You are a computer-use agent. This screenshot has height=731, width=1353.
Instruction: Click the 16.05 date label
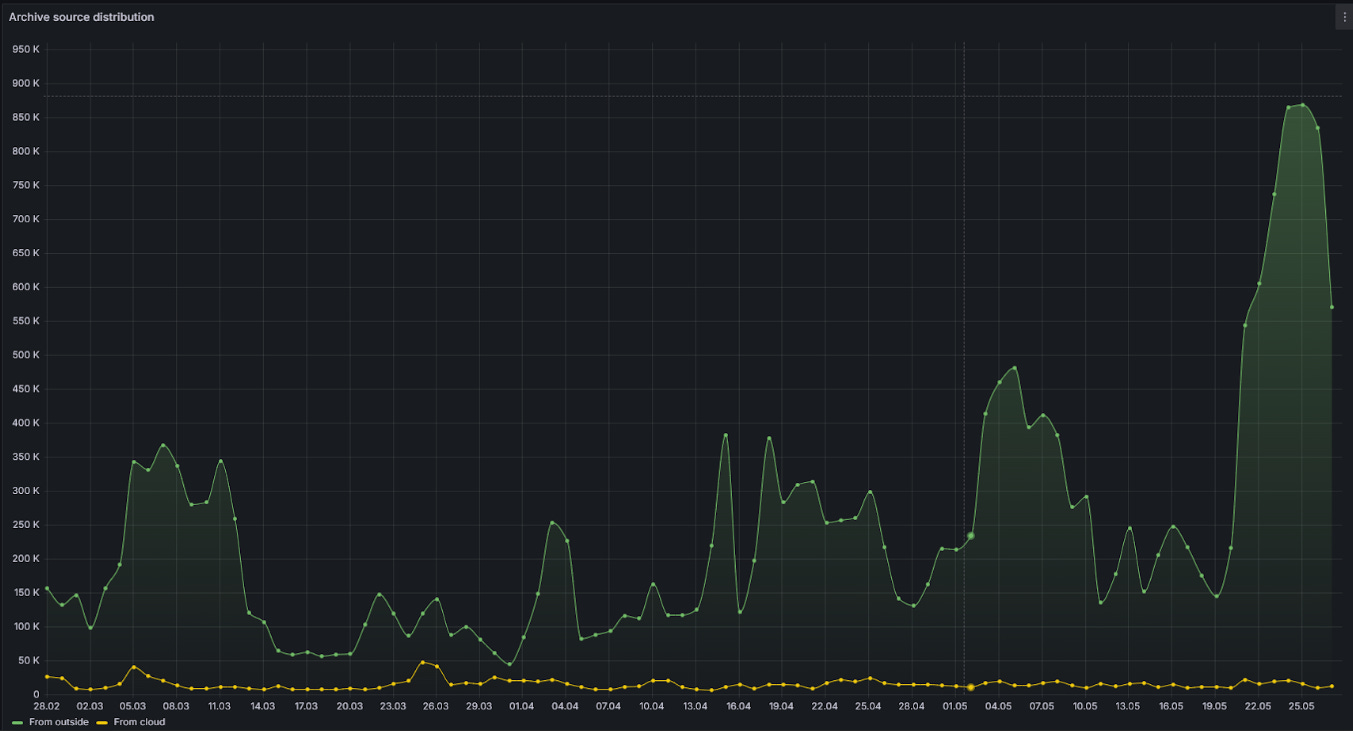1171,706
